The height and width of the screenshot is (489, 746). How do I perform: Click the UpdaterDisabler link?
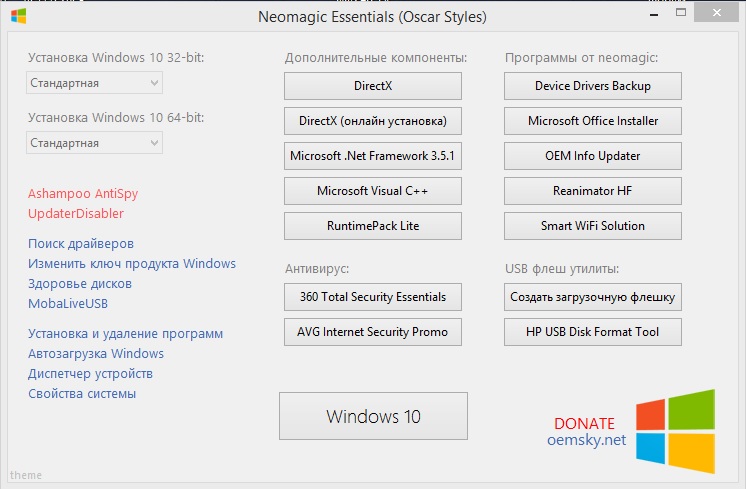click(76, 213)
